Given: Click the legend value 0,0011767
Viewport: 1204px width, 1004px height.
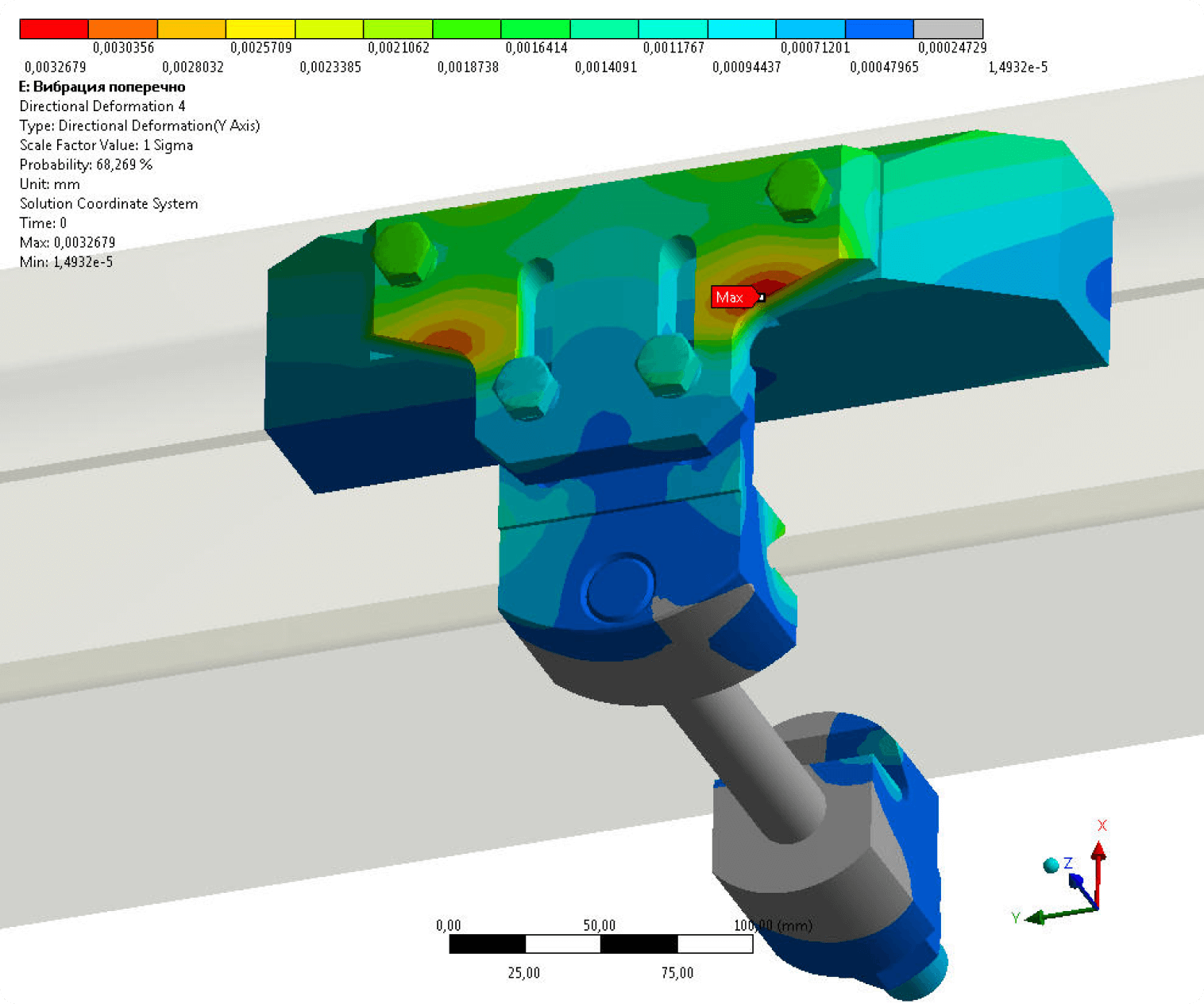Looking at the screenshot, I should (x=673, y=48).
